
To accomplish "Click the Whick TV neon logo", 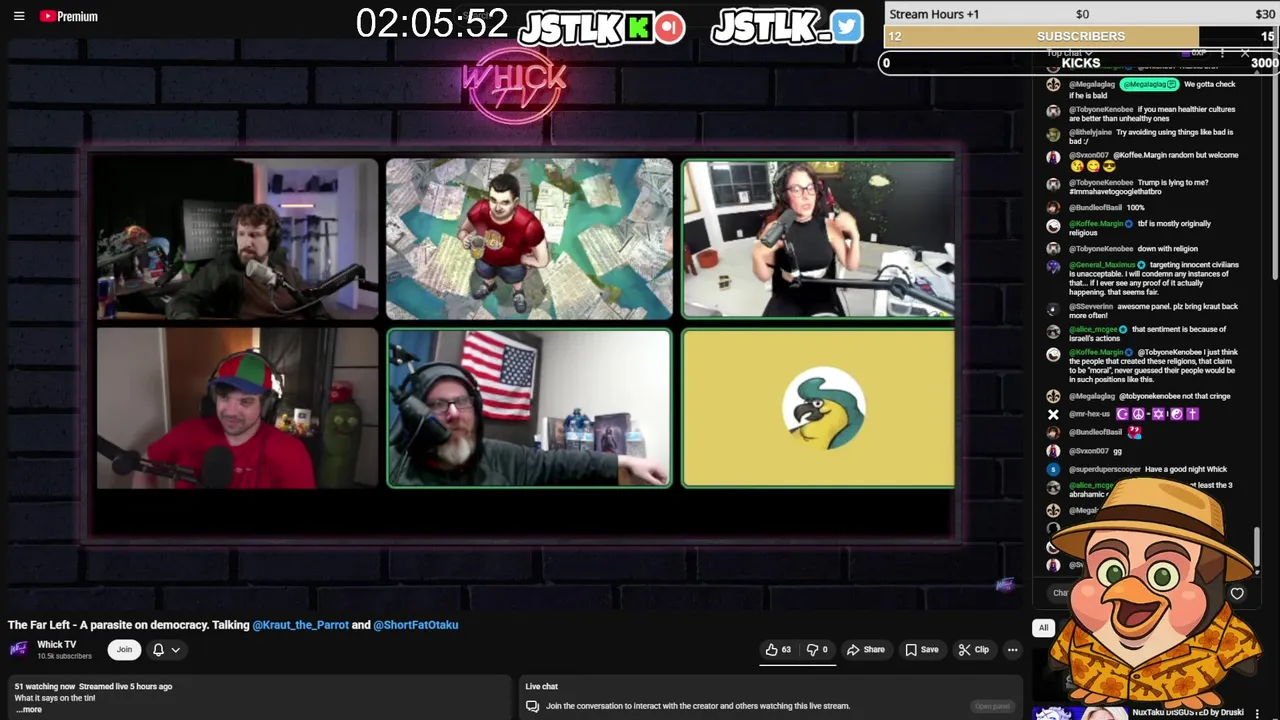I will coord(514,85).
